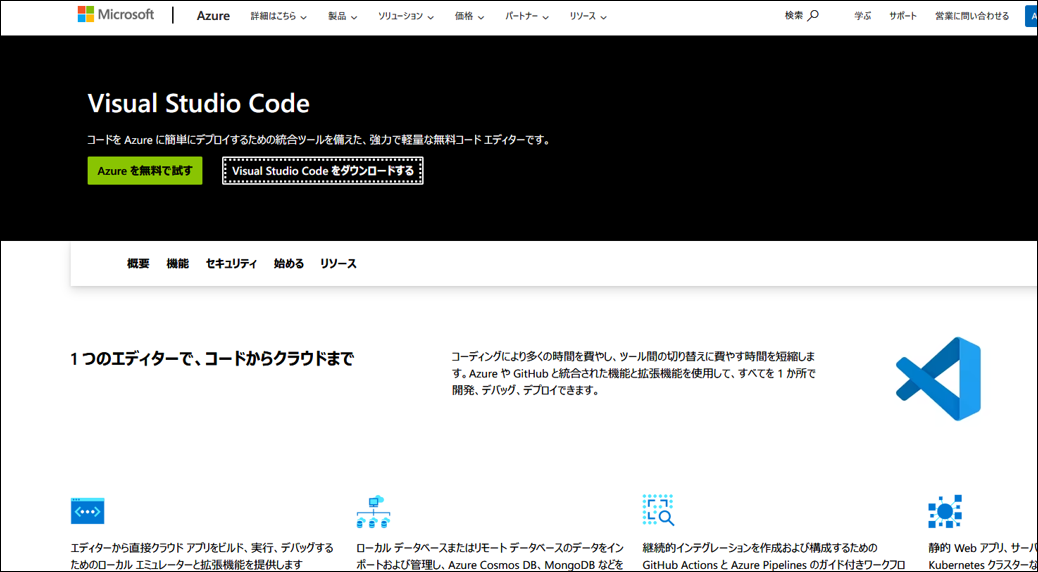Screen dimensions: 1038x572
Task: Open the ソリューション dropdown
Action: [x=406, y=17]
